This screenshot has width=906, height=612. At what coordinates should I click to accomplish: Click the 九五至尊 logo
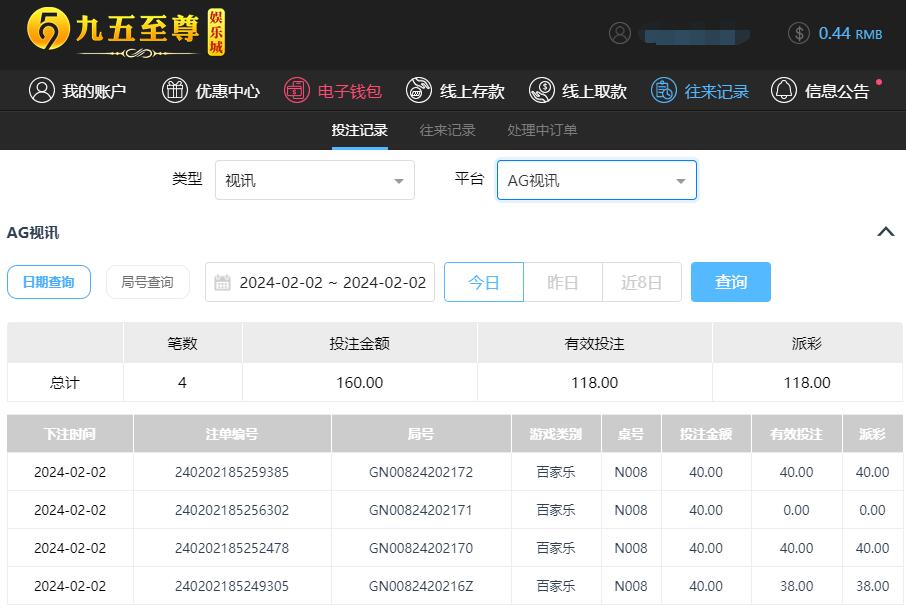[x=126, y=33]
